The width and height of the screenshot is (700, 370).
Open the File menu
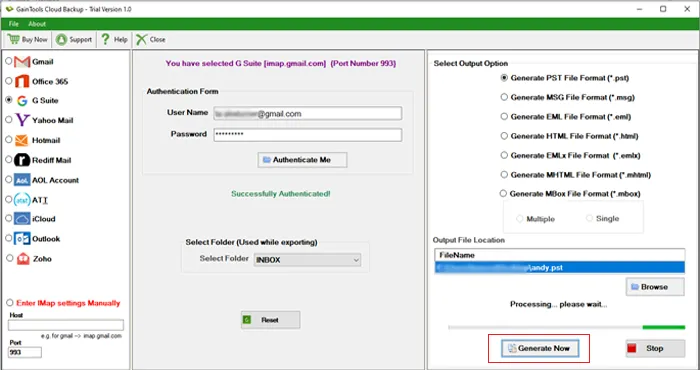click(x=13, y=24)
